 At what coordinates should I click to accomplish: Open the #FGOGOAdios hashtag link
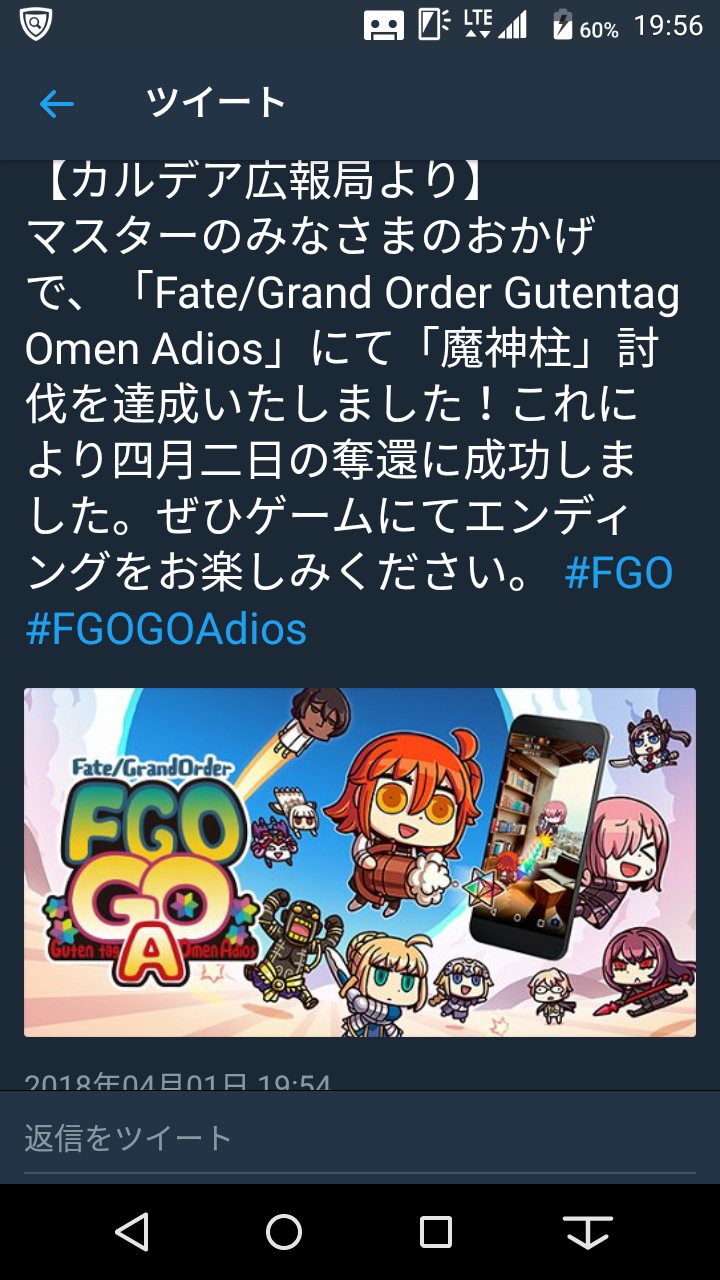166,629
